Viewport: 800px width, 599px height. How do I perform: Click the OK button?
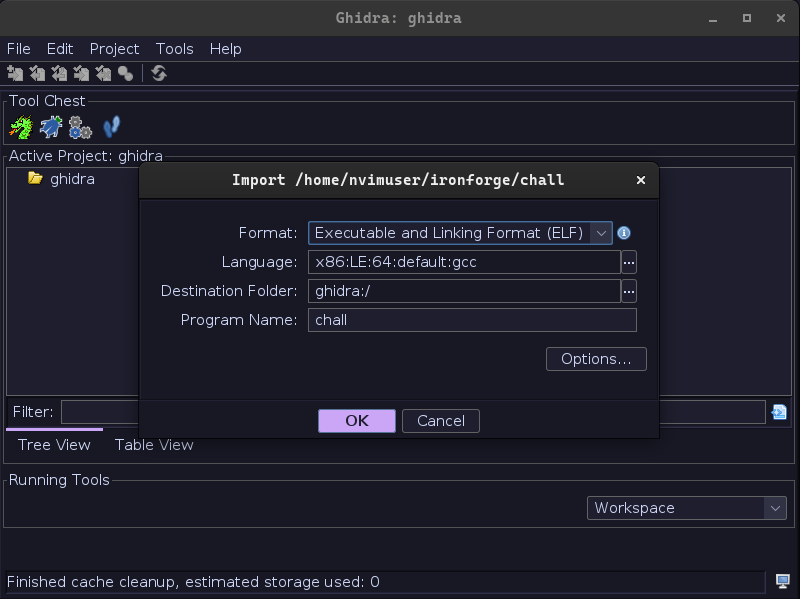357,421
